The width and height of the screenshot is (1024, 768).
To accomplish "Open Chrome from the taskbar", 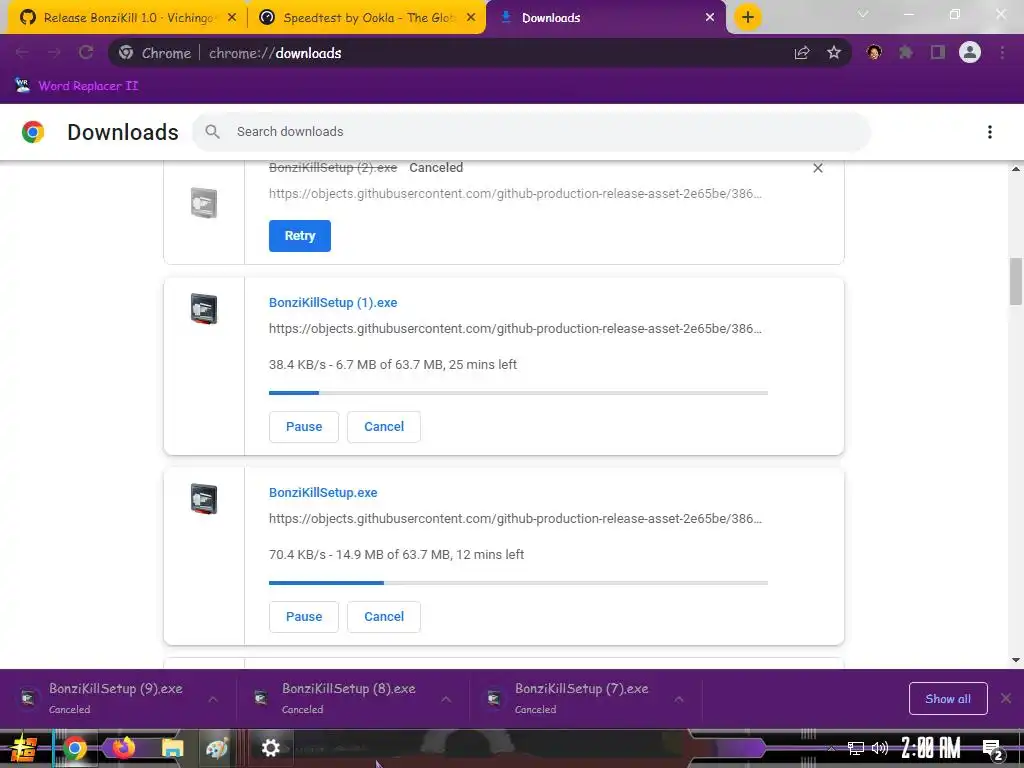I will pos(74,748).
